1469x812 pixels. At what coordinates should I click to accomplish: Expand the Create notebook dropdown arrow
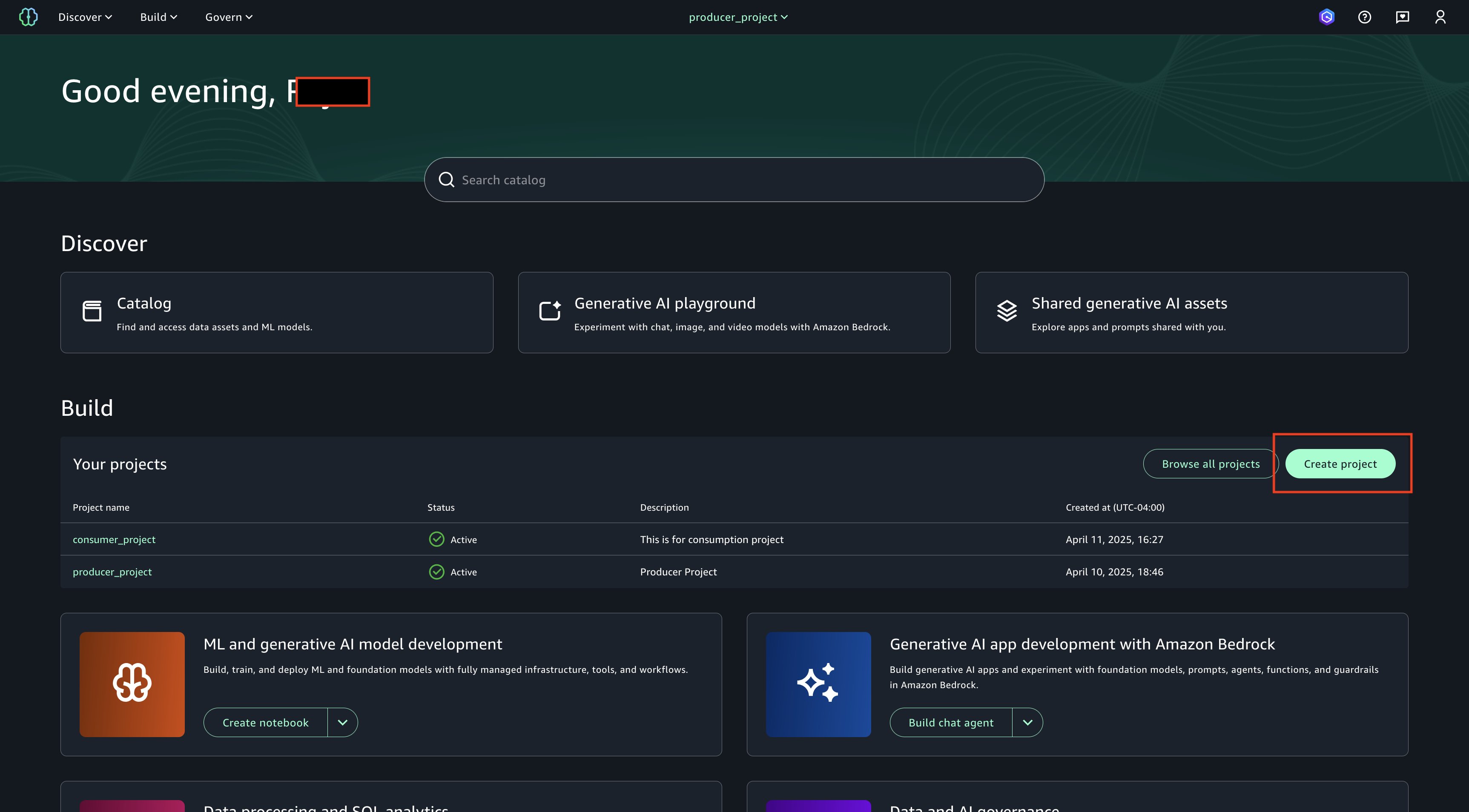pyautogui.click(x=342, y=723)
